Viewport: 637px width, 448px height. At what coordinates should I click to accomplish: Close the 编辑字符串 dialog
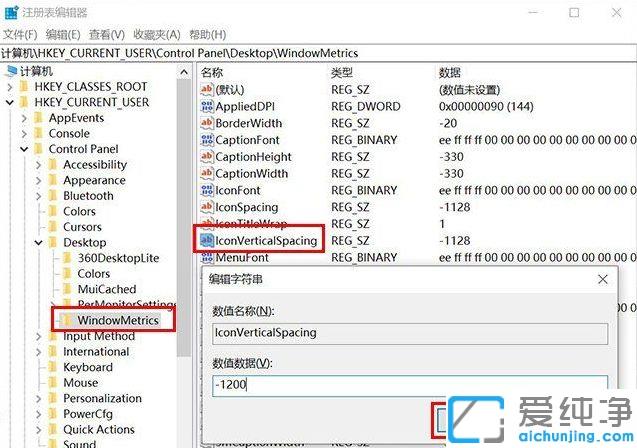(601, 279)
